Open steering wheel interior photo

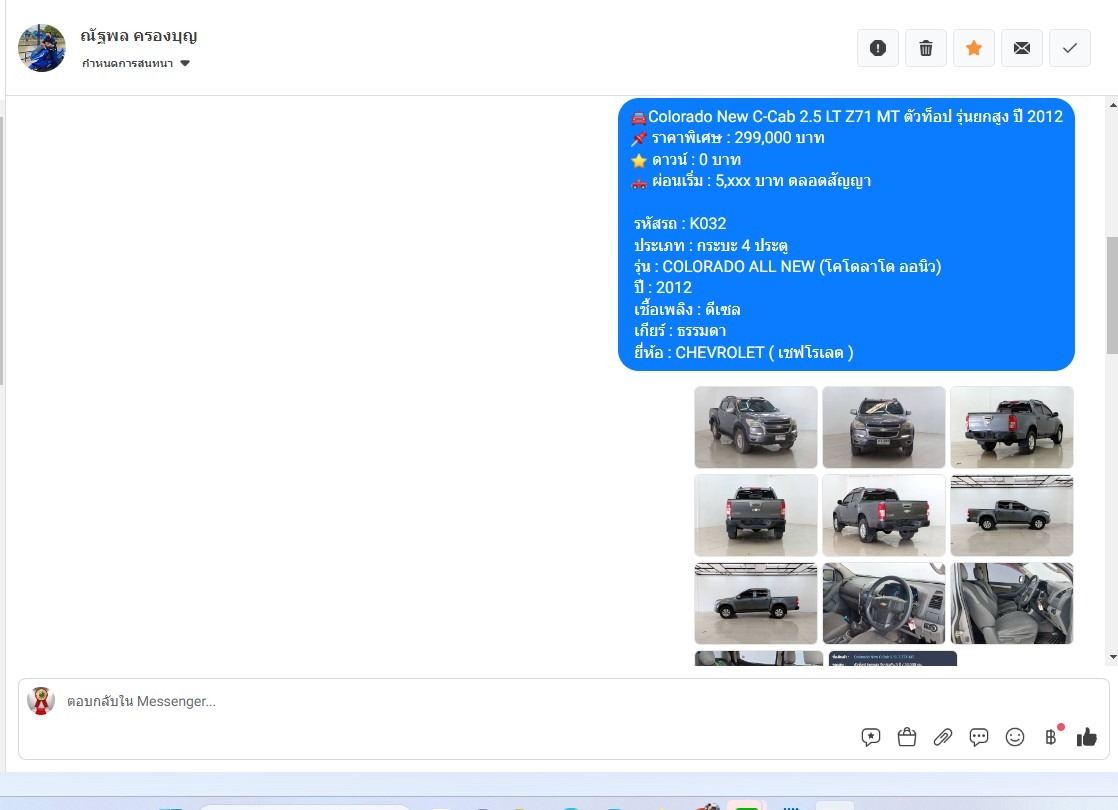(x=883, y=603)
